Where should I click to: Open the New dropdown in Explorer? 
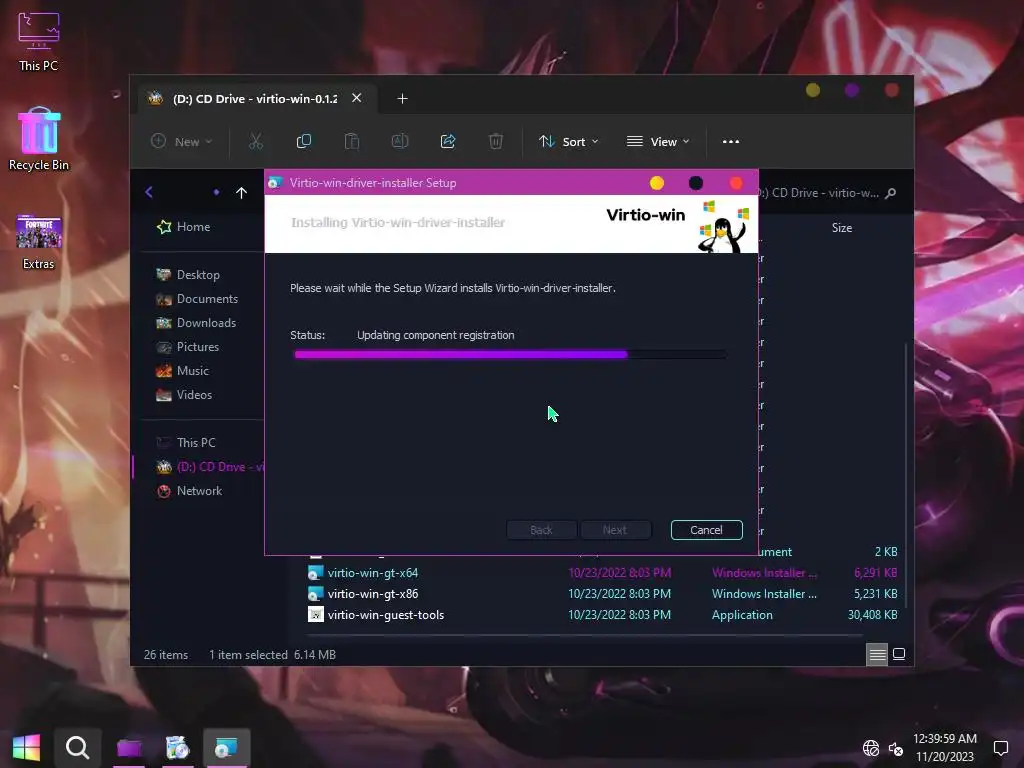pyautogui.click(x=182, y=142)
